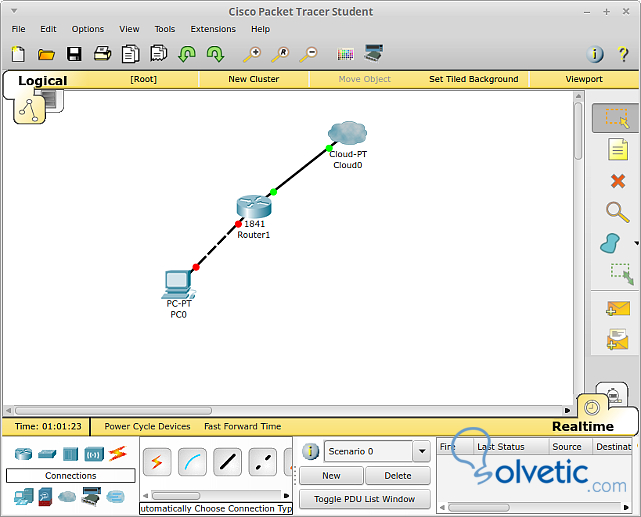Click the New file icon
This screenshot has width=641, height=517.
[x=18, y=54]
